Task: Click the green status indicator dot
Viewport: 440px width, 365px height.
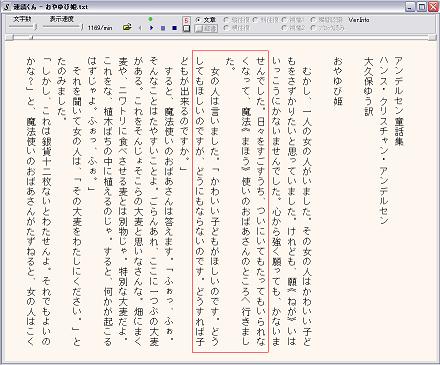Action: tap(150, 19)
